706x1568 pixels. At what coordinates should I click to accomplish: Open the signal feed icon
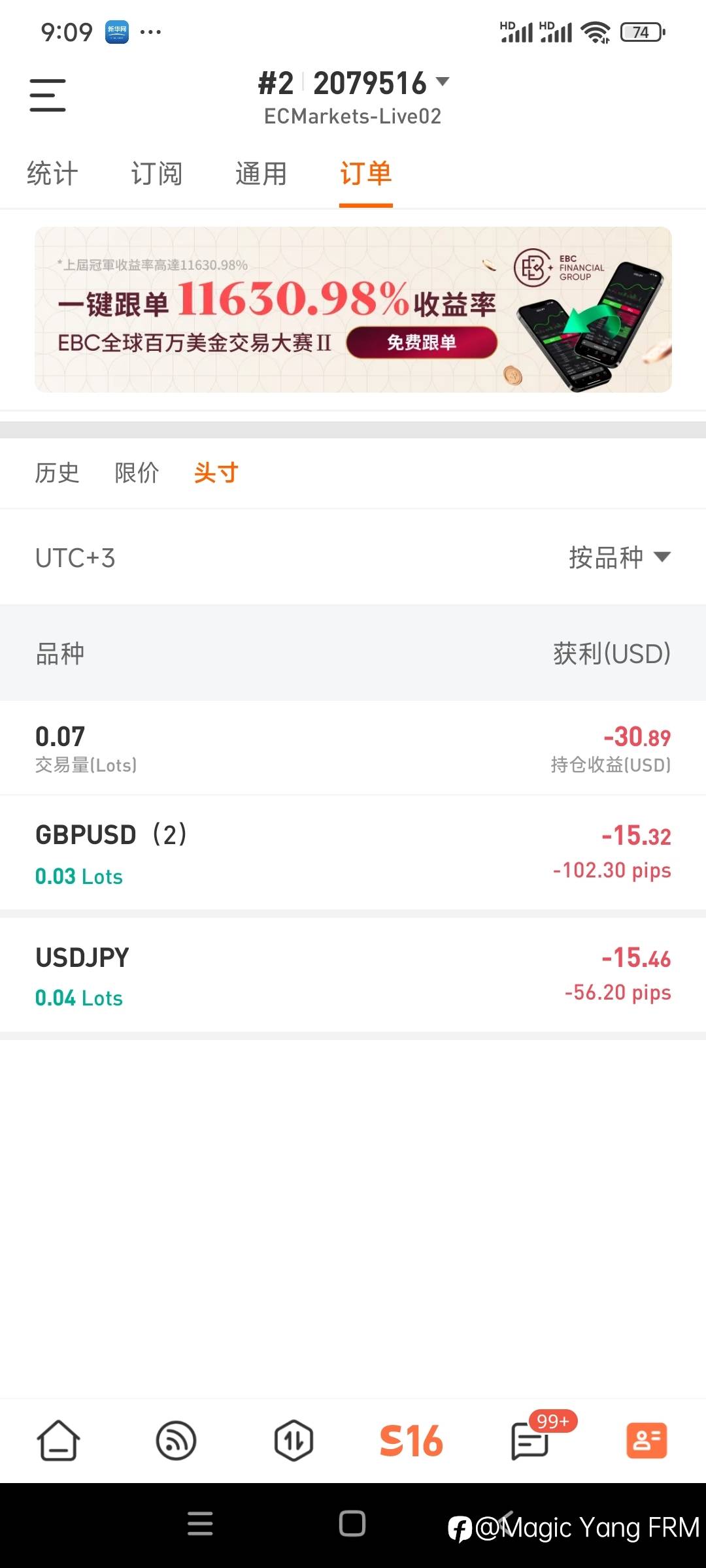[176, 1440]
